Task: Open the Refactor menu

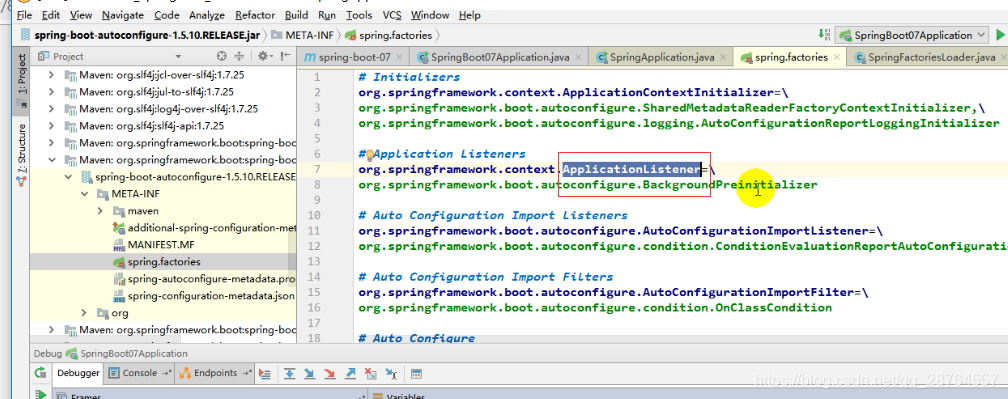Action: (x=255, y=15)
